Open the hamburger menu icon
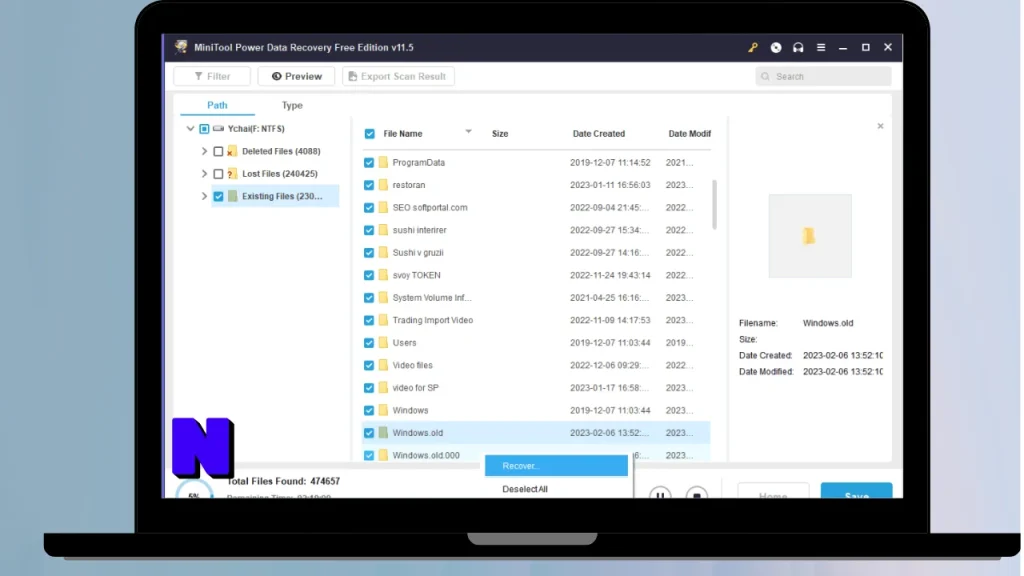This screenshot has width=1024, height=576. point(821,48)
